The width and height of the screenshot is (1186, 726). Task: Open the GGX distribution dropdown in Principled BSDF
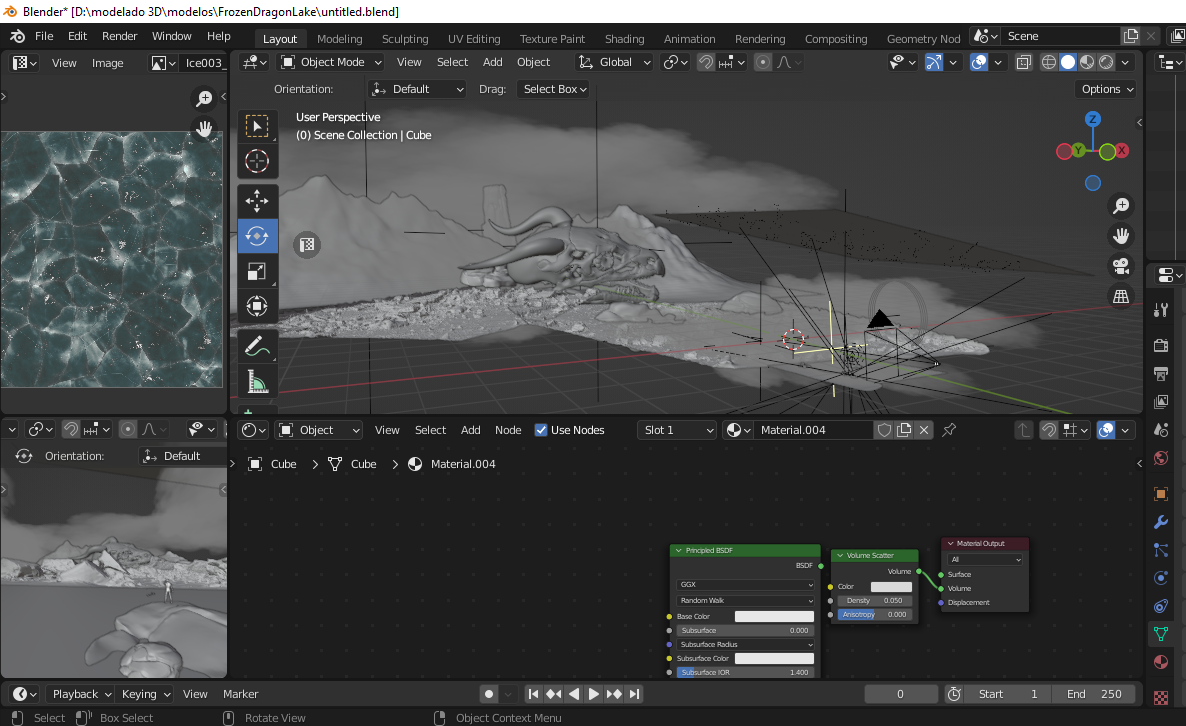(x=745, y=585)
